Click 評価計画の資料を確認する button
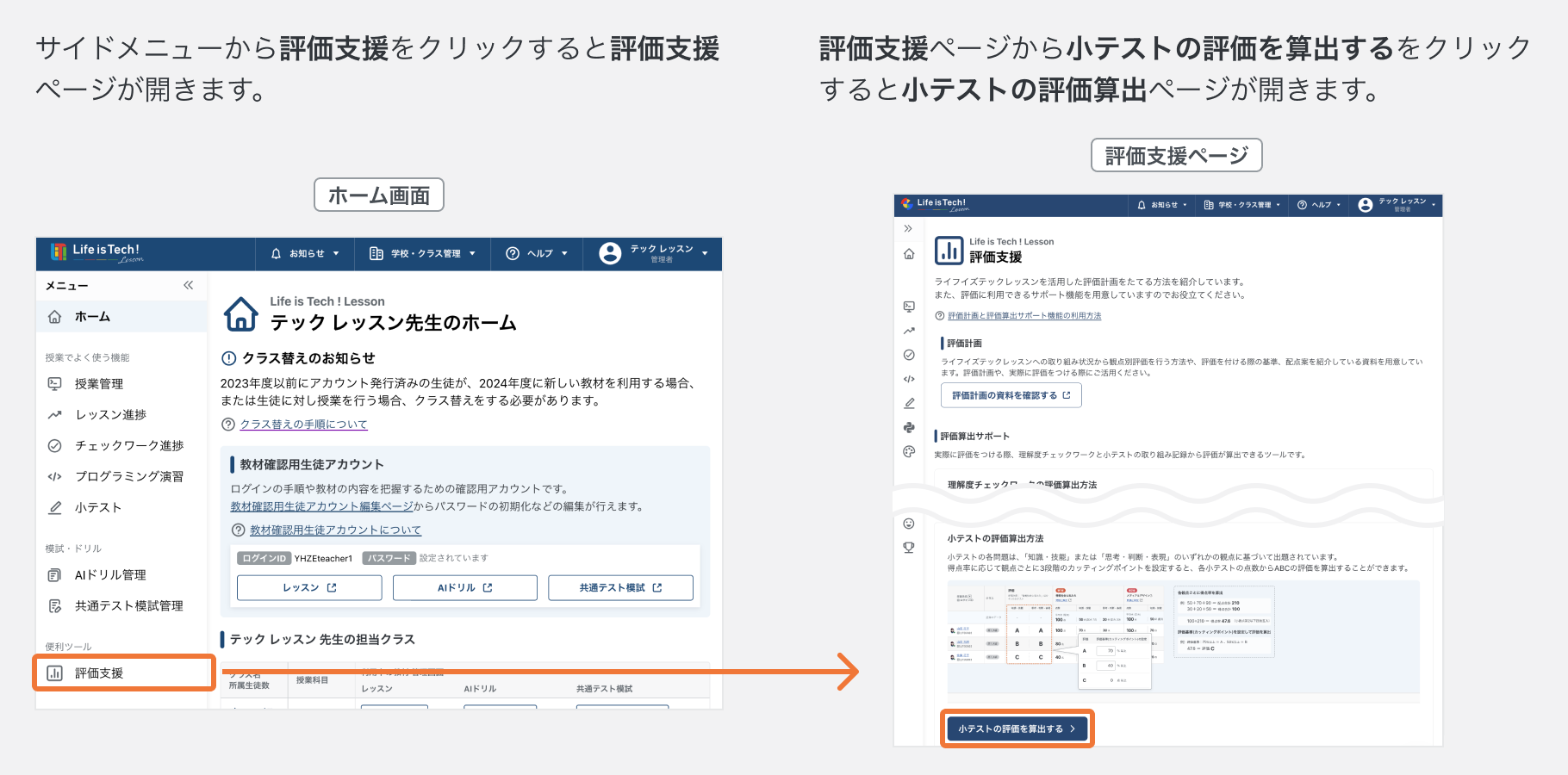The image size is (1568, 775). (x=1011, y=395)
